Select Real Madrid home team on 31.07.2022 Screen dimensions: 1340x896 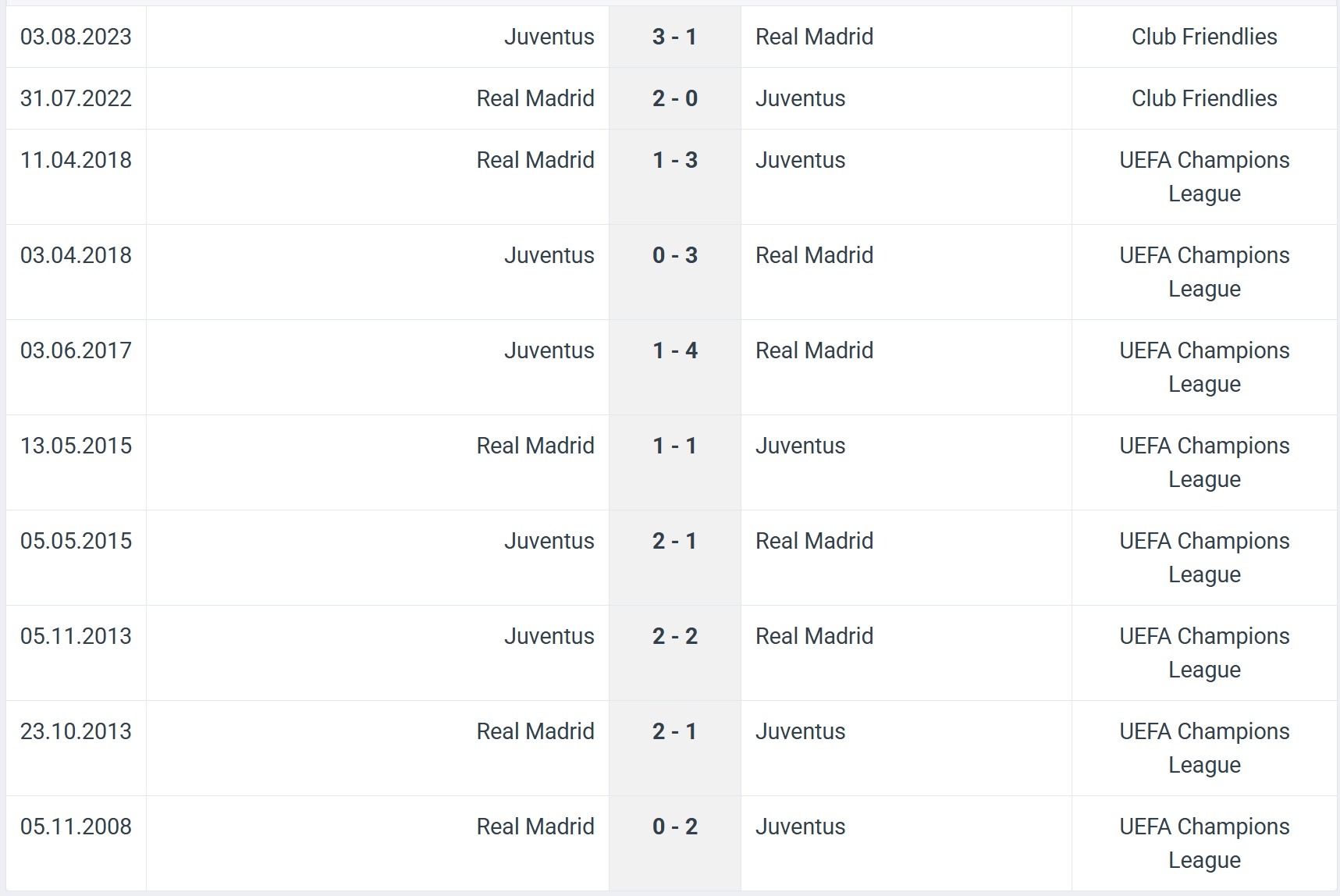(x=535, y=98)
